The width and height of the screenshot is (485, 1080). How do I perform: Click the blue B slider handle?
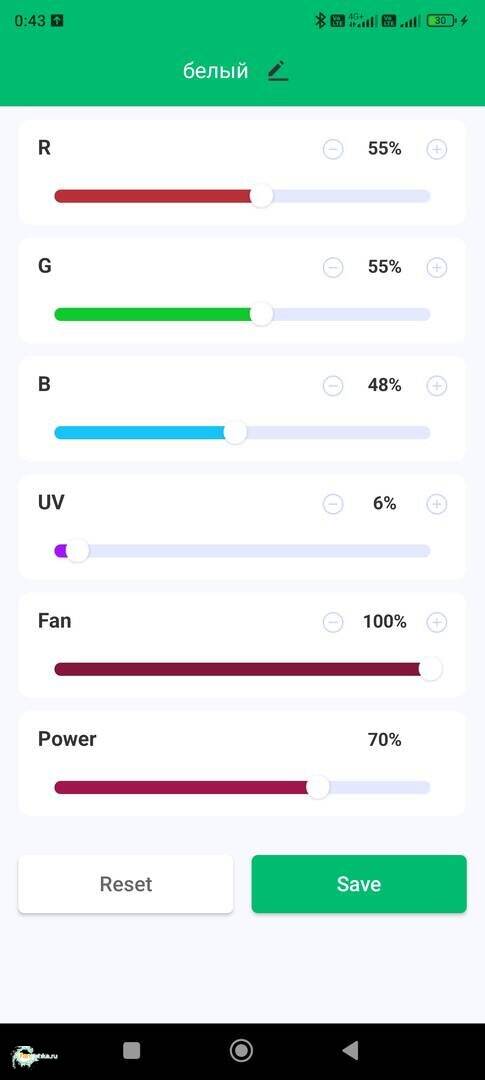235,433
